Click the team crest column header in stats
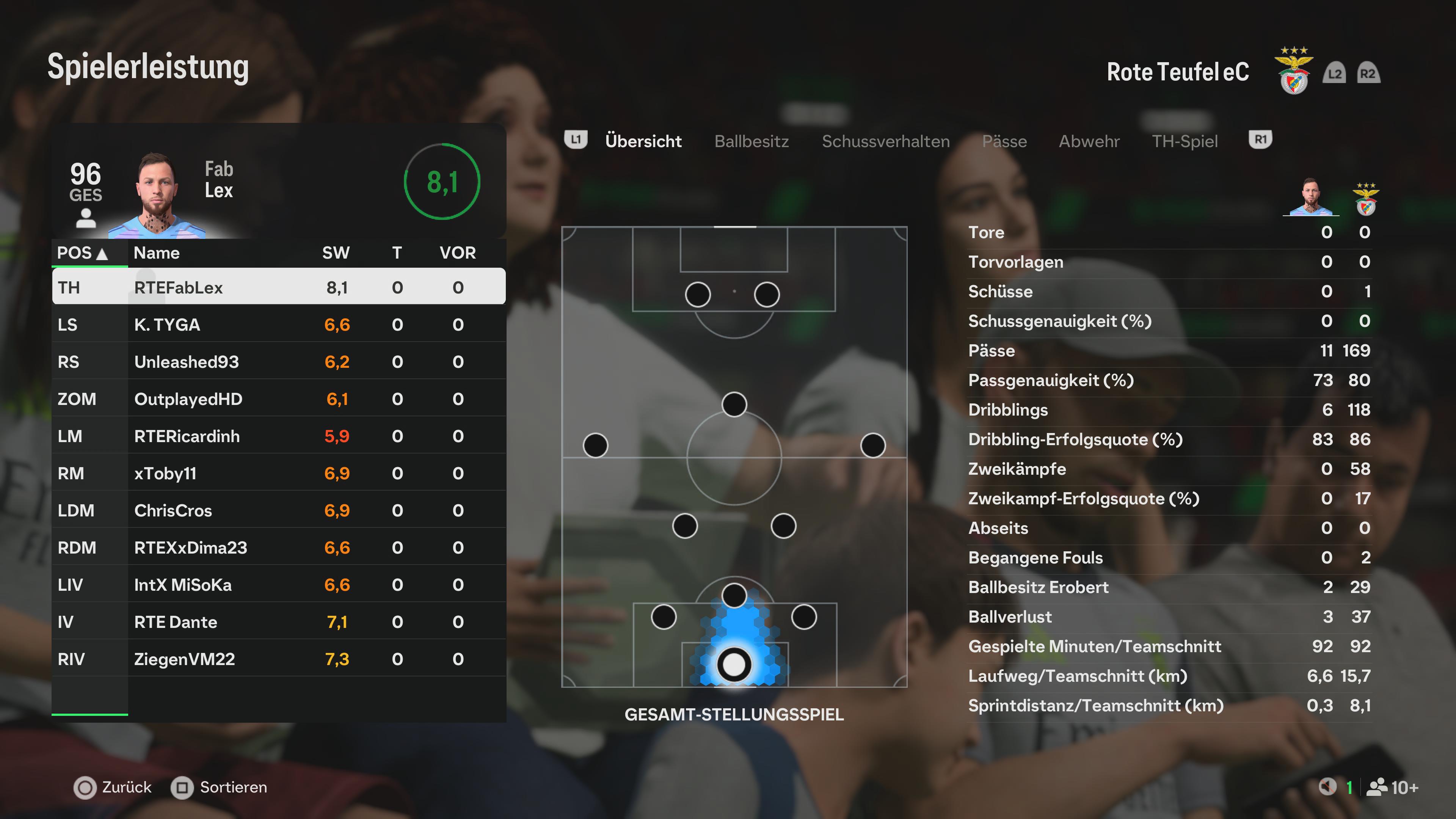Screen dimensions: 1456x819 click(1365, 198)
